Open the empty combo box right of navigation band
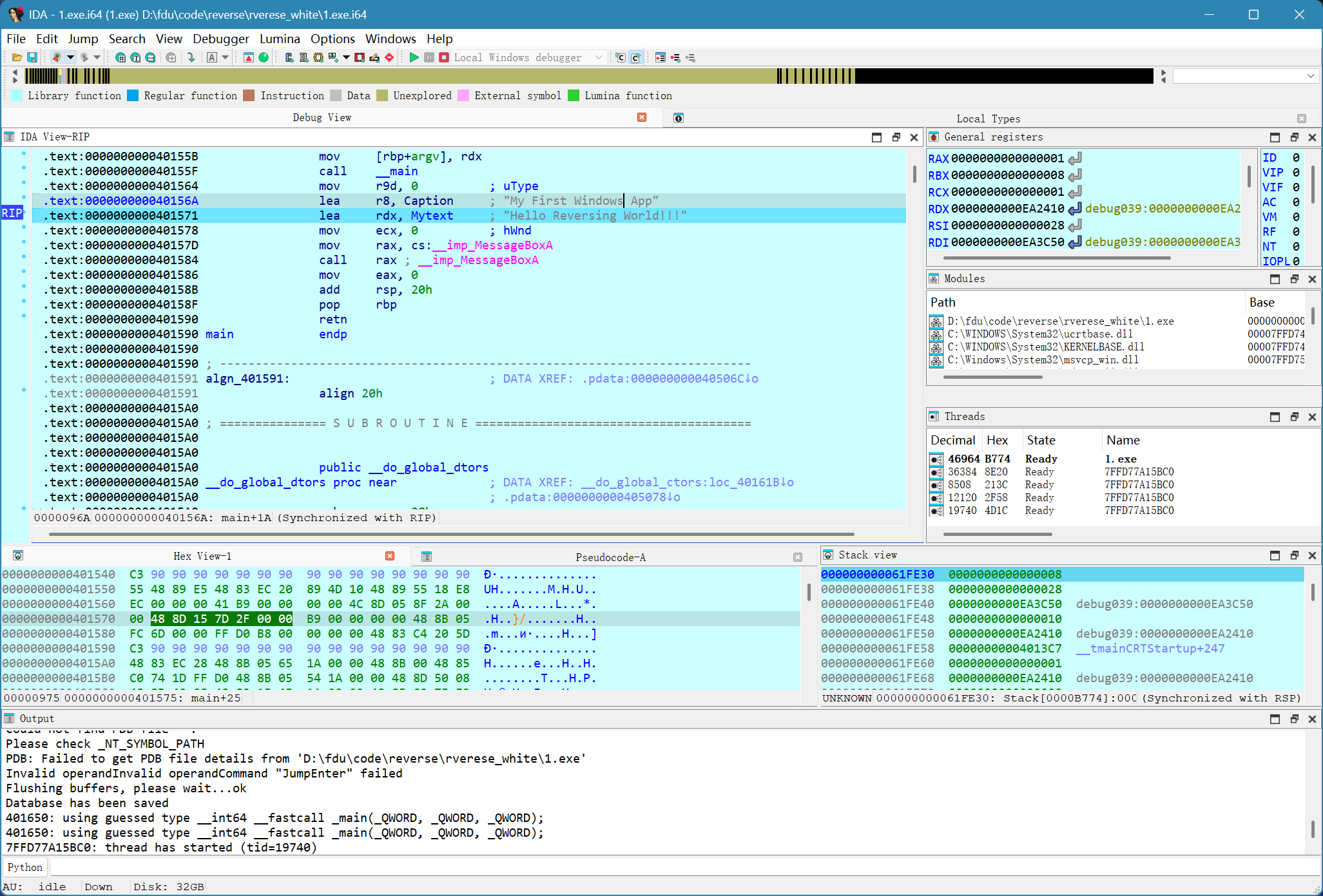Viewport: 1323px width, 896px height. pyautogui.click(x=1244, y=76)
